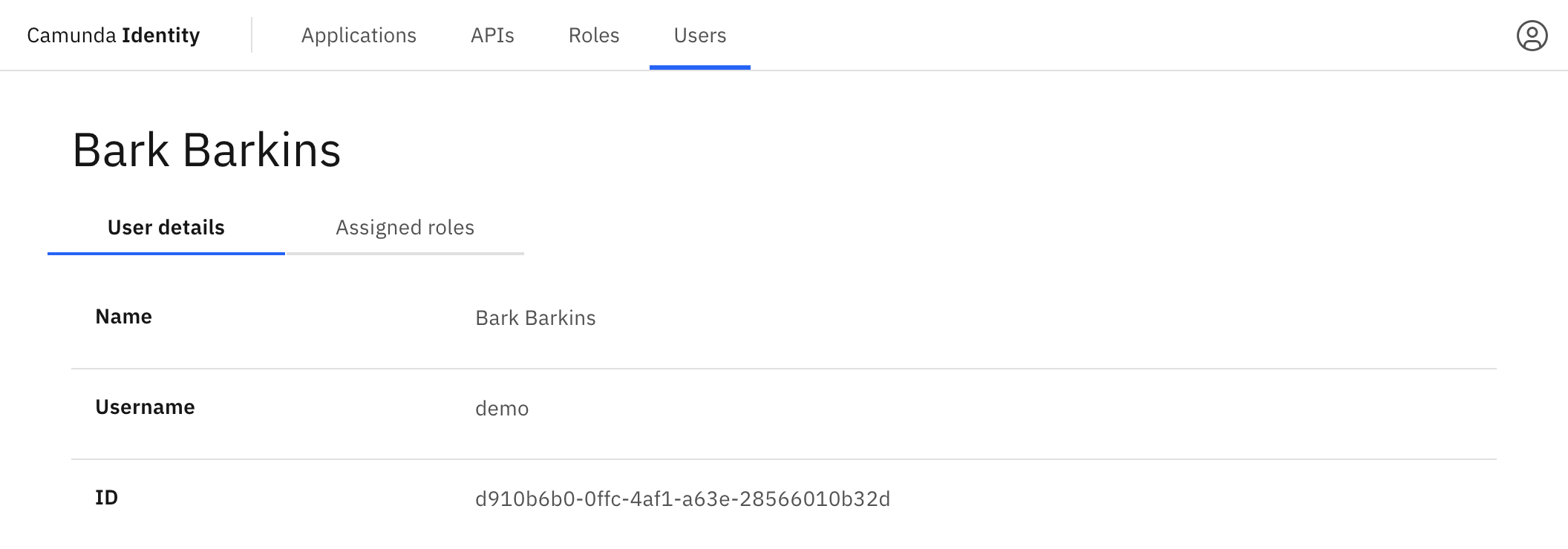The width and height of the screenshot is (1568, 549).
Task: Select the username value demo
Action: (502, 408)
